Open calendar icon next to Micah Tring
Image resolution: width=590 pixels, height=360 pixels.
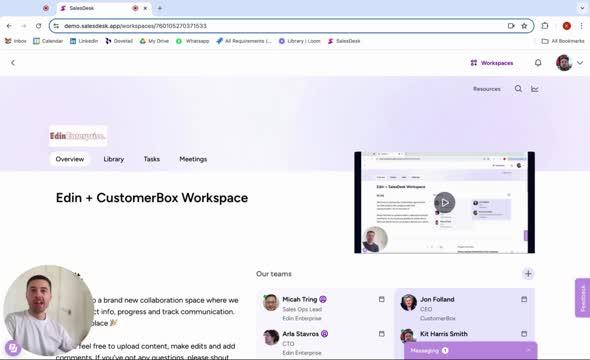[382, 299]
